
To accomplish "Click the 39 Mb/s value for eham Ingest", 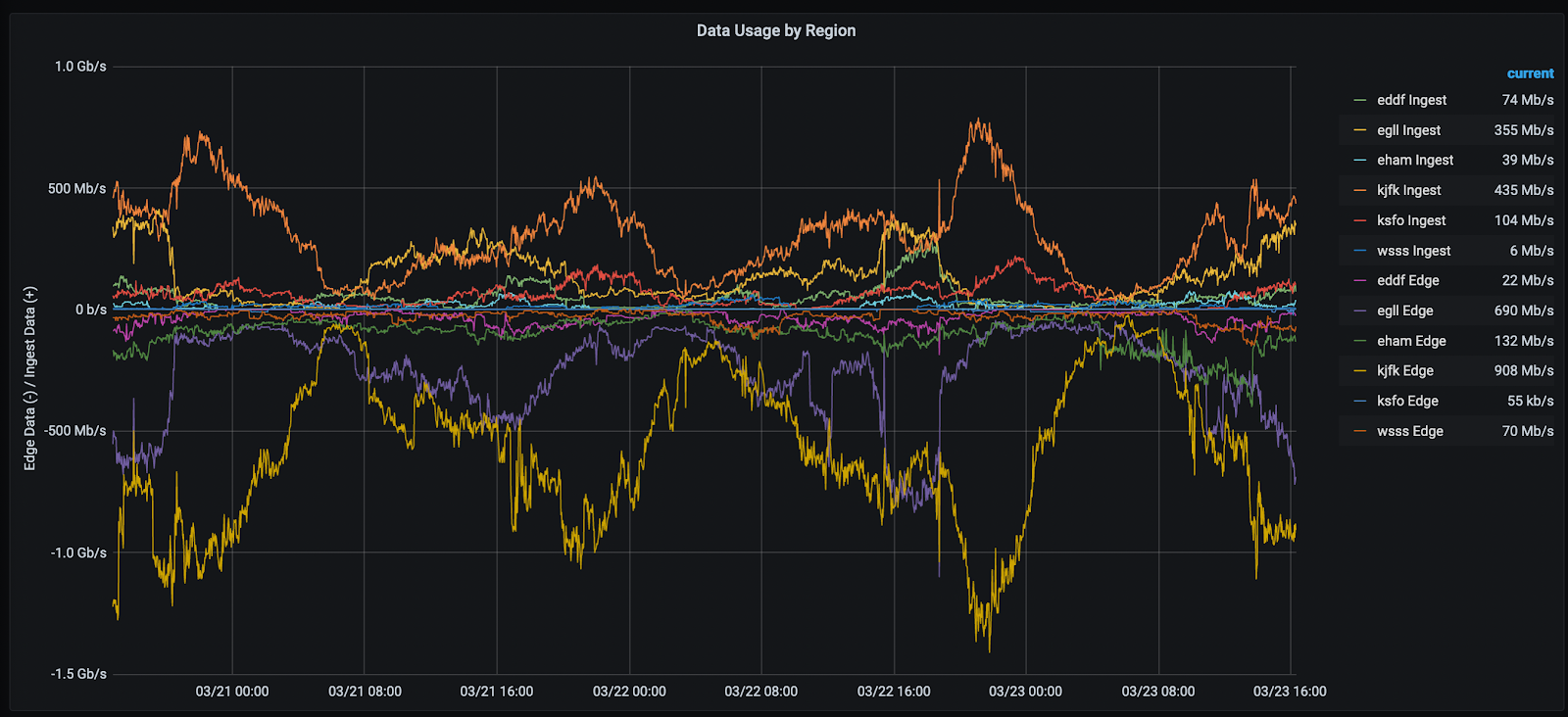I will tap(1528, 160).
